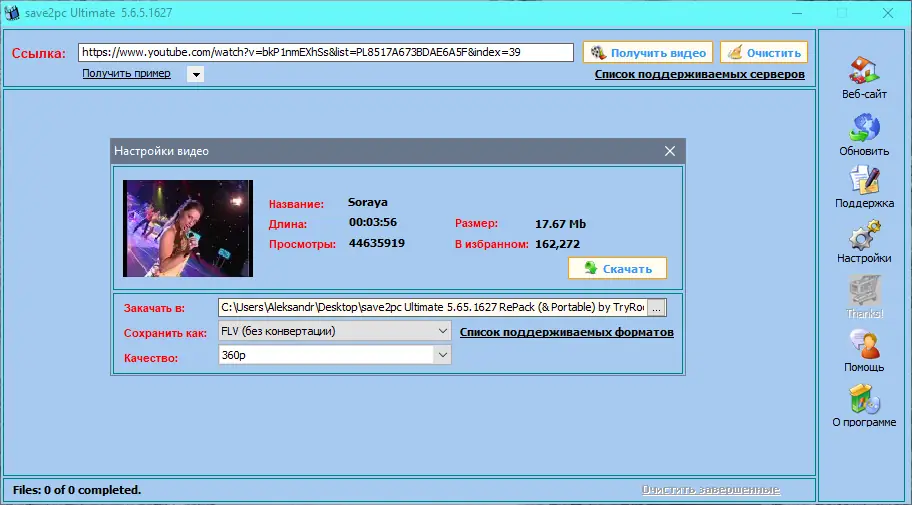
Task: Click the duration value 00:03:56
Action: (373, 222)
